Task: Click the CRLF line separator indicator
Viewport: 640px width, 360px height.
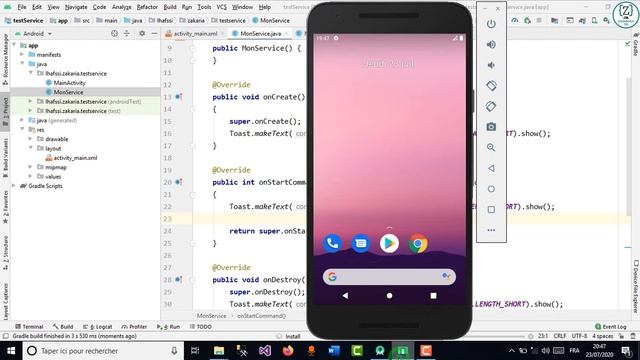Action: click(x=560, y=336)
